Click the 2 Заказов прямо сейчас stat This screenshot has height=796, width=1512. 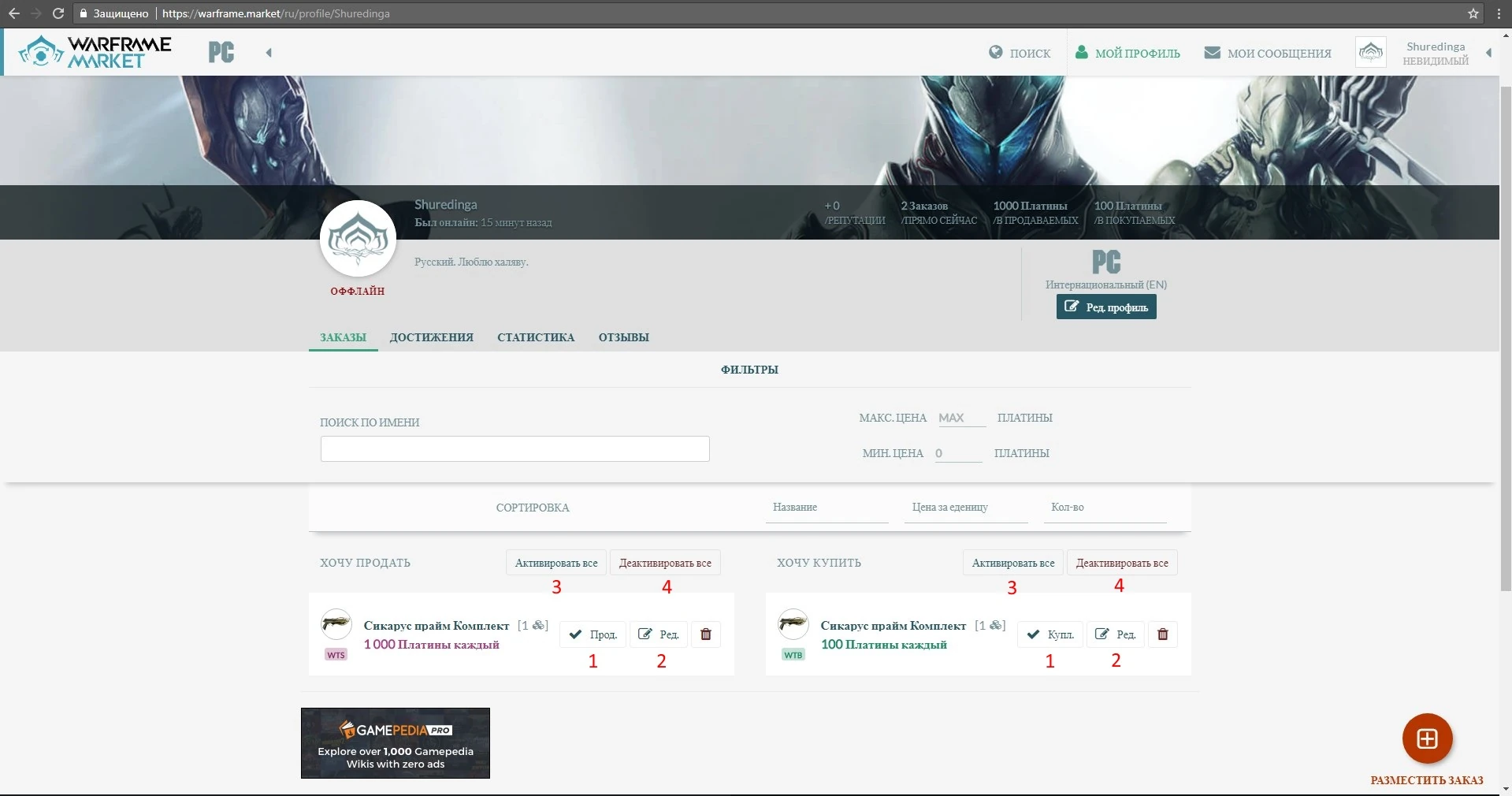pyautogui.click(x=939, y=213)
